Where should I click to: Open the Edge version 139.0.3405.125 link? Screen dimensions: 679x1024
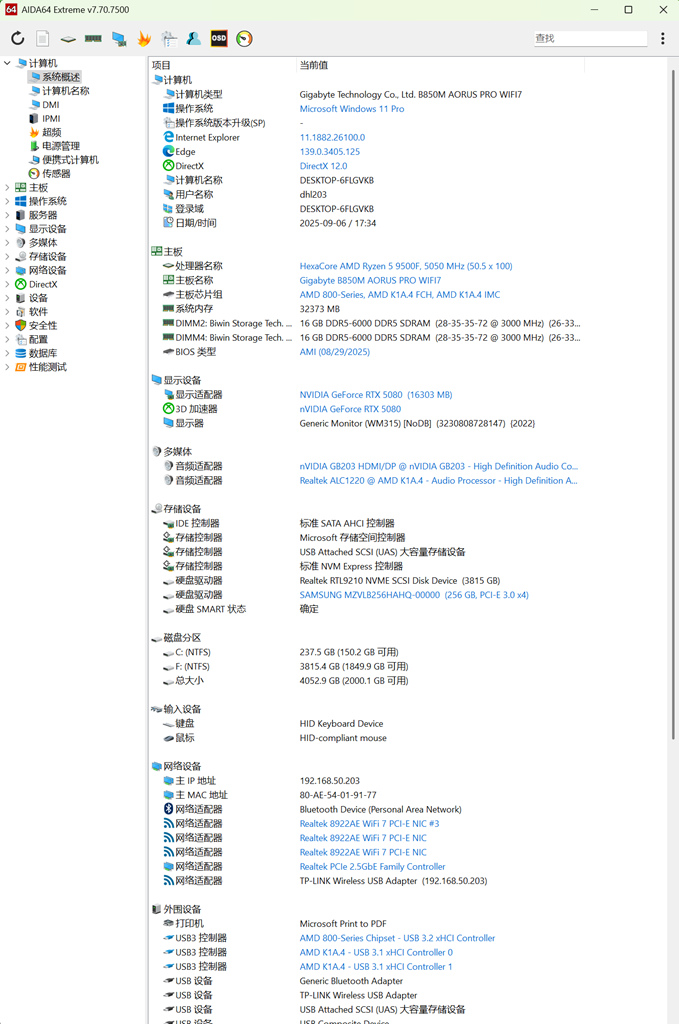(330, 152)
